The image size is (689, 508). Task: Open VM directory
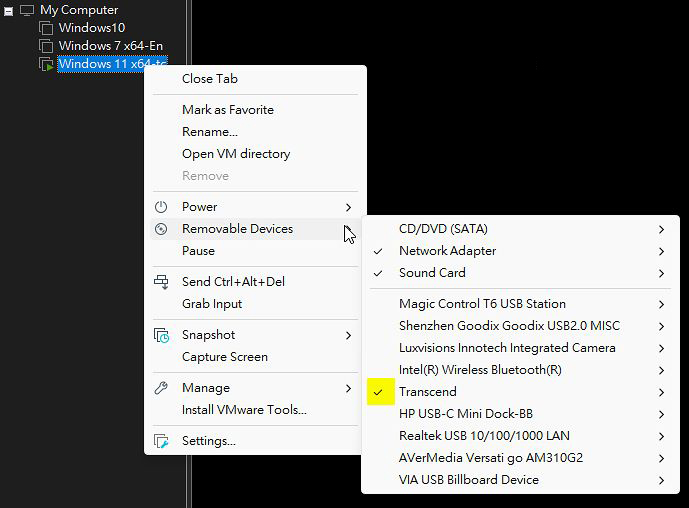pos(236,154)
